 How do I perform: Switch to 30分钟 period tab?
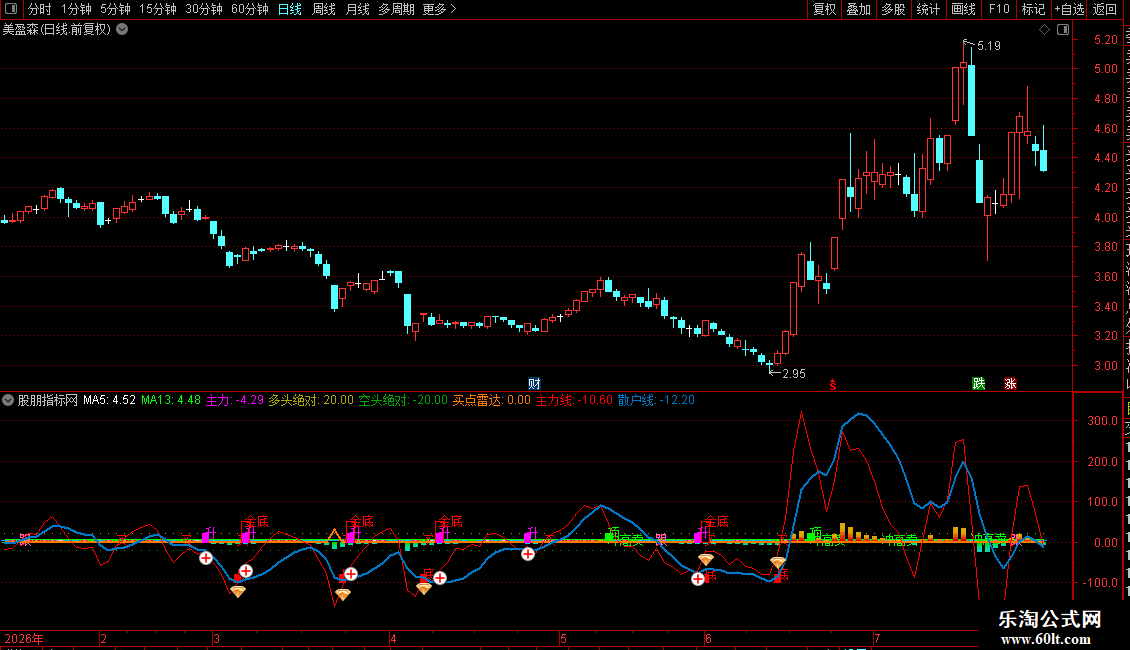pyautogui.click(x=204, y=9)
